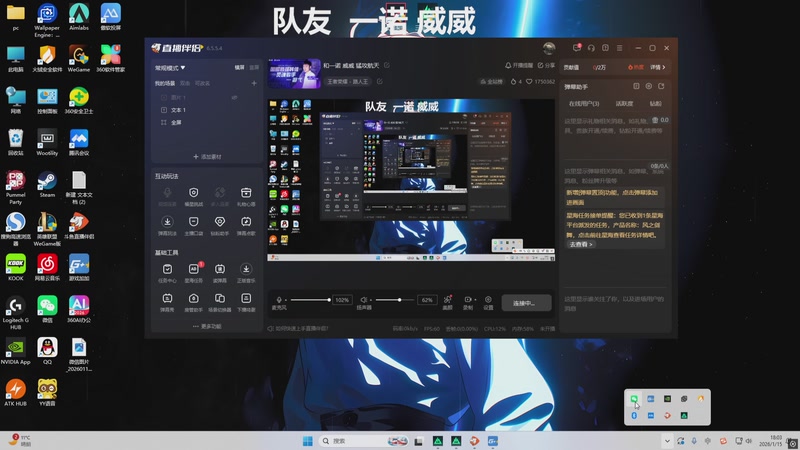Open the message icon with red badge

[577, 47]
